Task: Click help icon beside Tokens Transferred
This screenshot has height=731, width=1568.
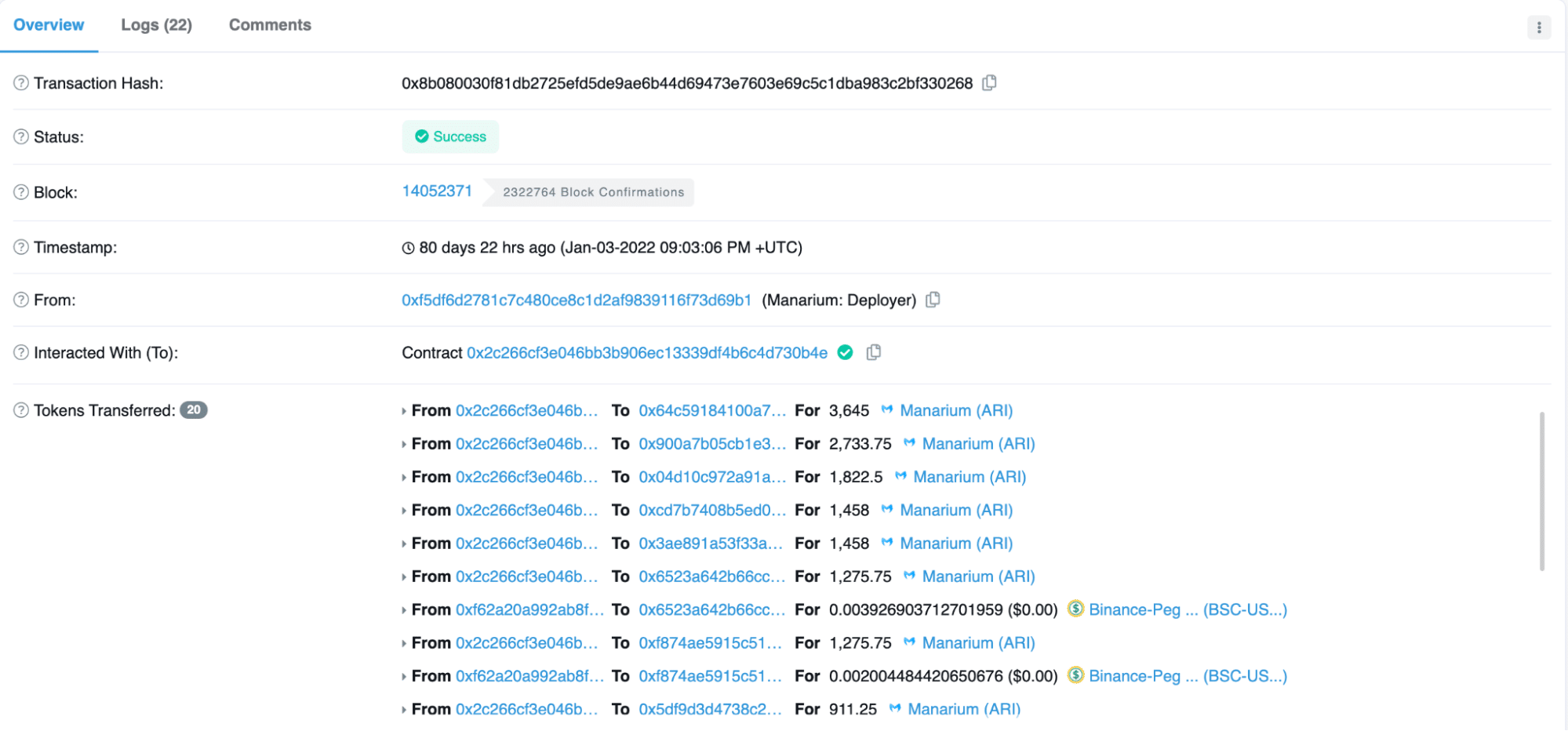Action: (x=21, y=410)
